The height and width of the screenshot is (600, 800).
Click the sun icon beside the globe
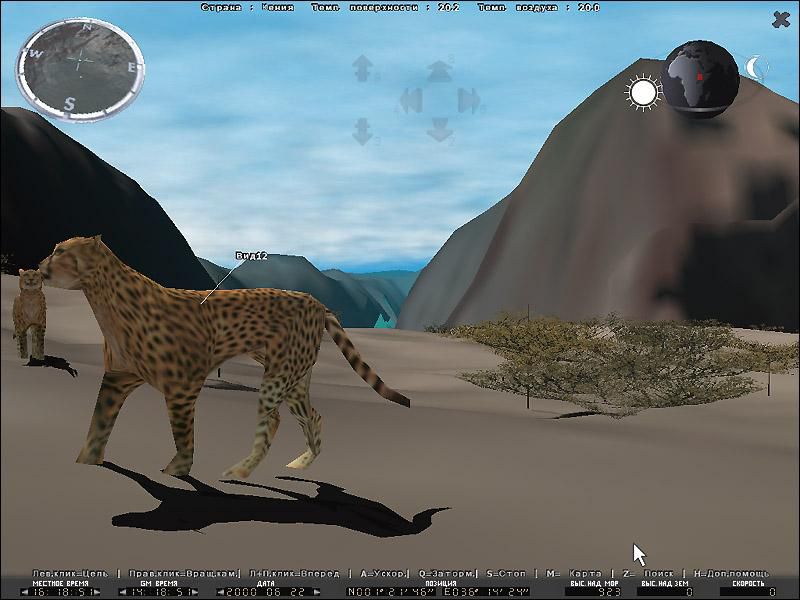(x=643, y=93)
